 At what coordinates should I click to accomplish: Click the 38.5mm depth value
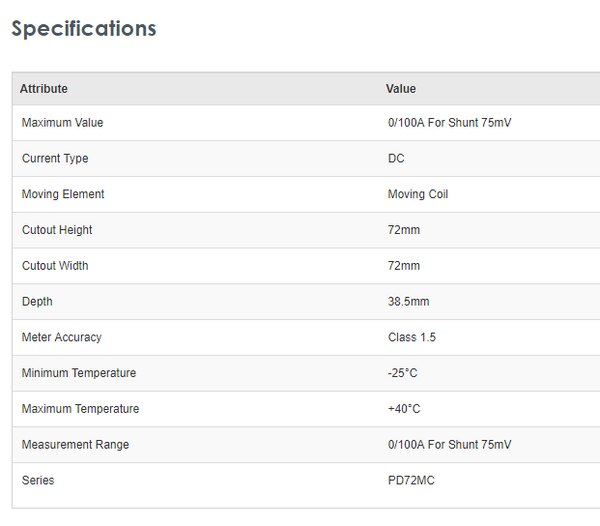point(408,302)
